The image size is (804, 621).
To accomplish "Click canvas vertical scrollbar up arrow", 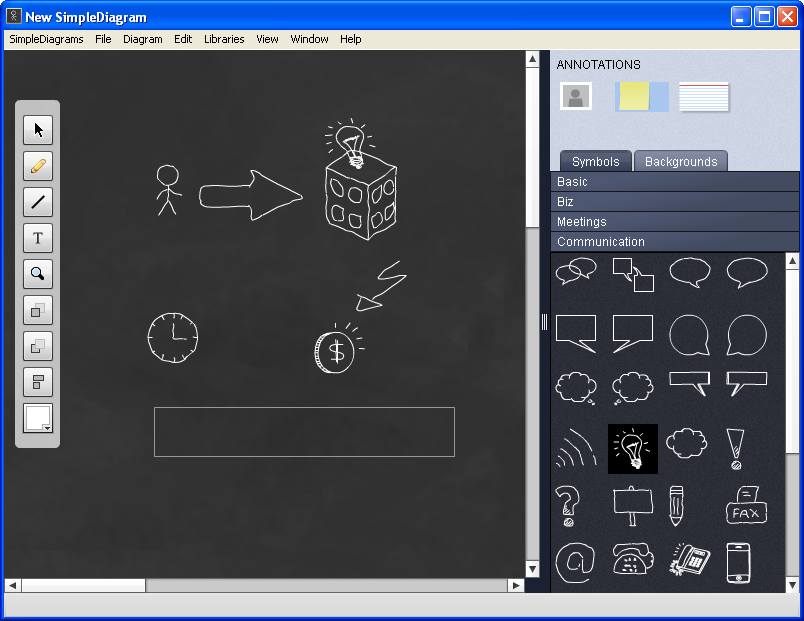I will click(532, 59).
